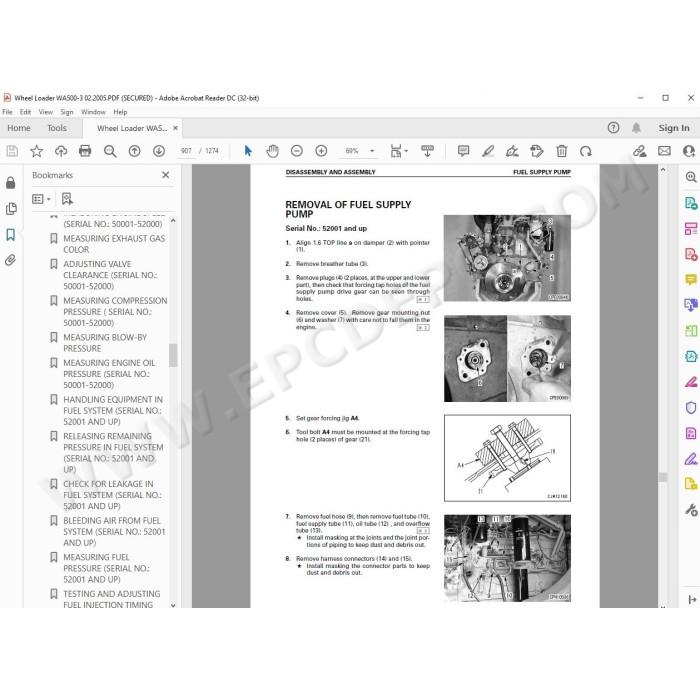Zoom in with plus icon

tap(321, 151)
